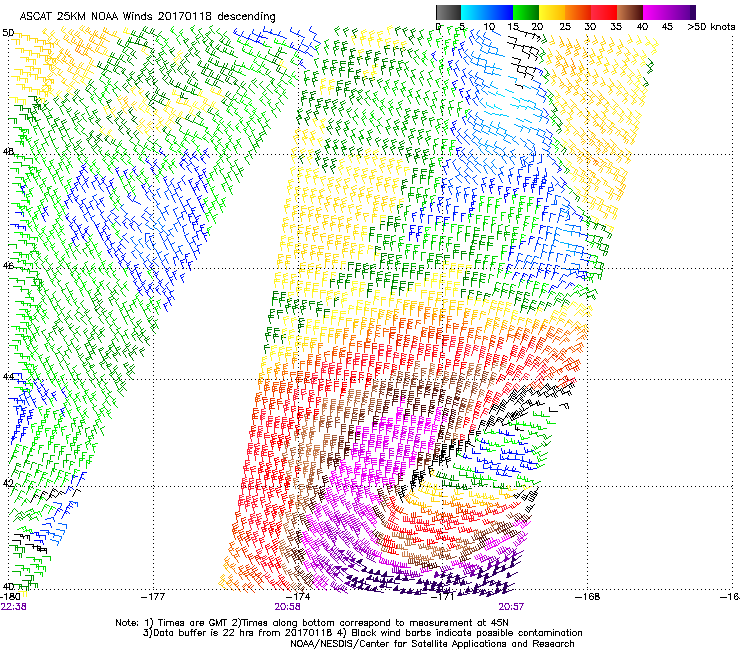Click the green 15-20 knots legend swatch
This screenshot has height=650, width=740.
[x=526, y=12]
